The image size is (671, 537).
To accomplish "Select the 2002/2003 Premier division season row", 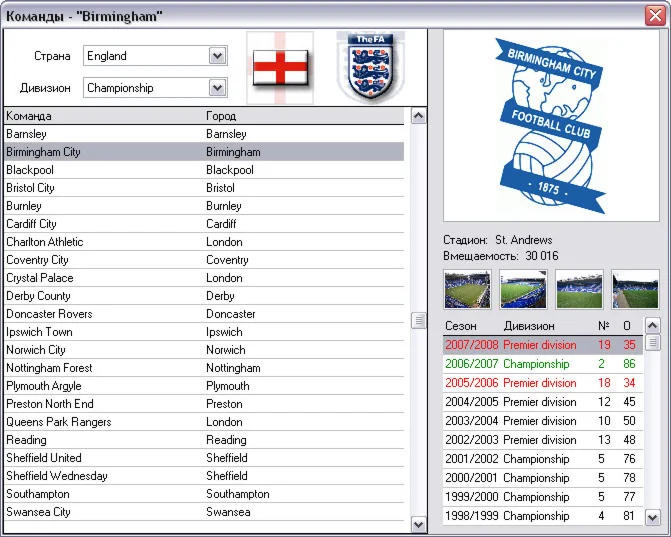I will coord(543,440).
